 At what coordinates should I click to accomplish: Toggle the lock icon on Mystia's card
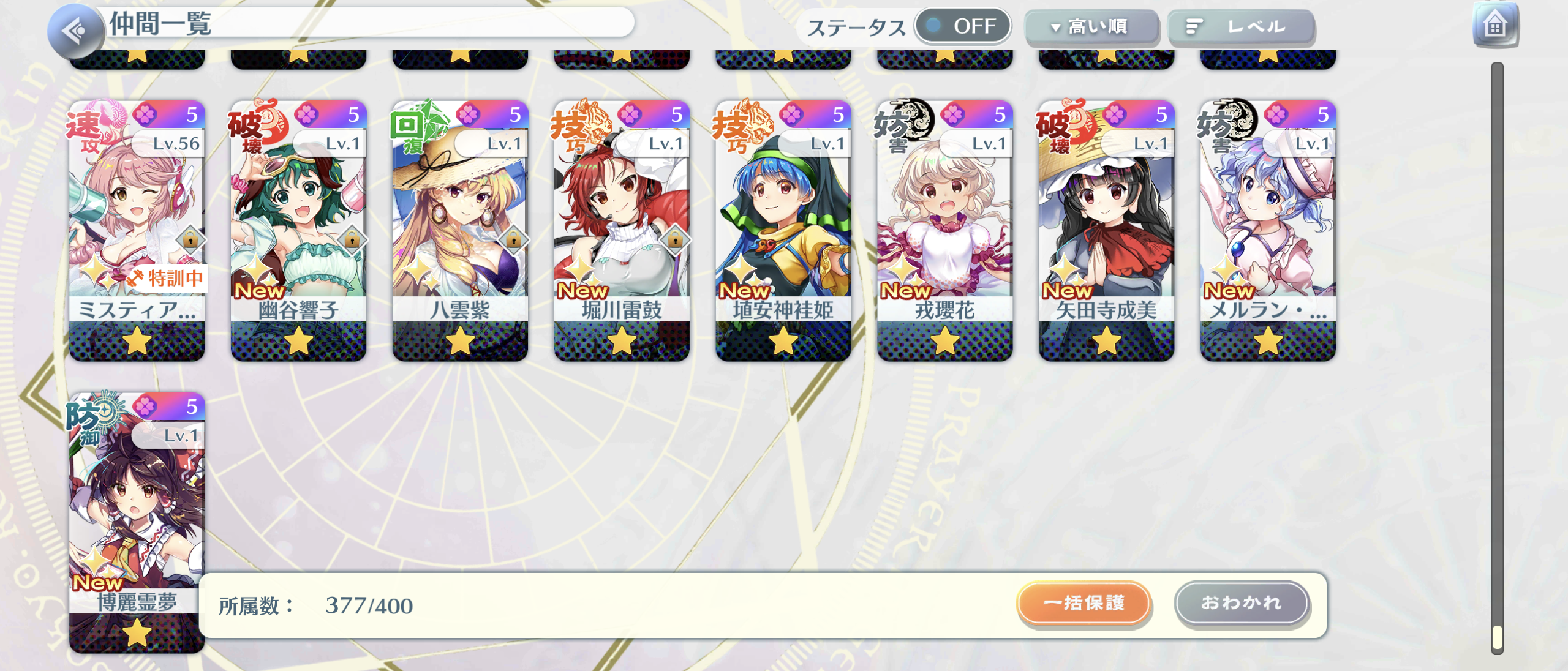click(190, 240)
